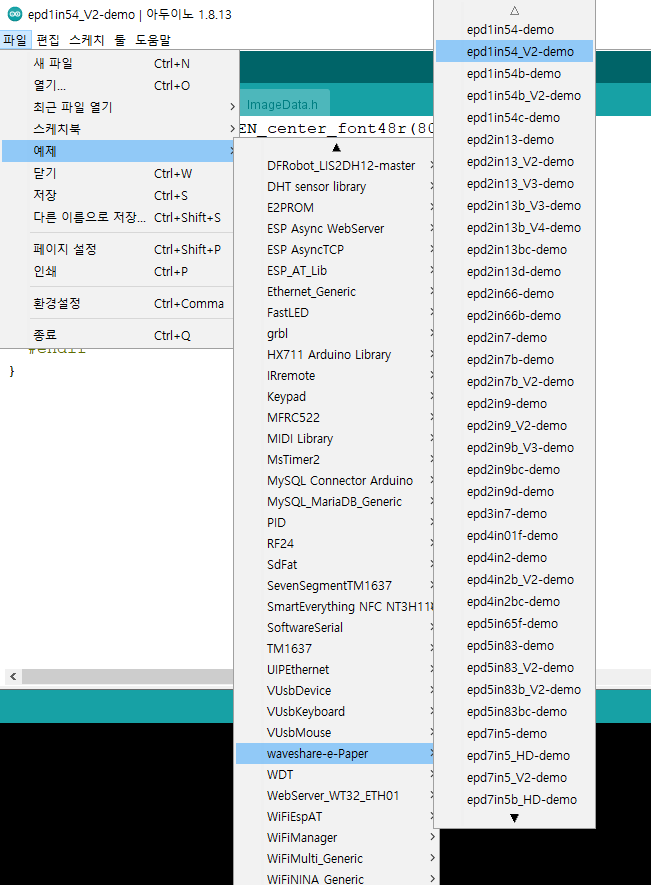Open the 도움말 menu
651x885 pixels.
pyautogui.click(x=153, y=40)
